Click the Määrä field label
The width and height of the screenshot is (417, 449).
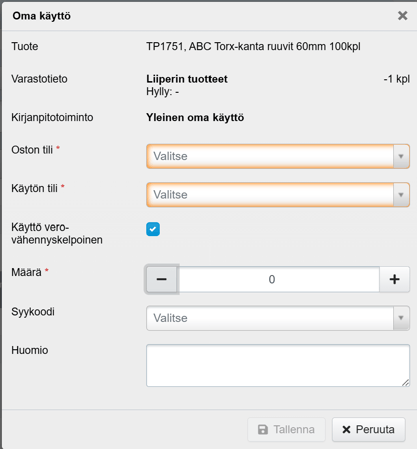(26, 272)
